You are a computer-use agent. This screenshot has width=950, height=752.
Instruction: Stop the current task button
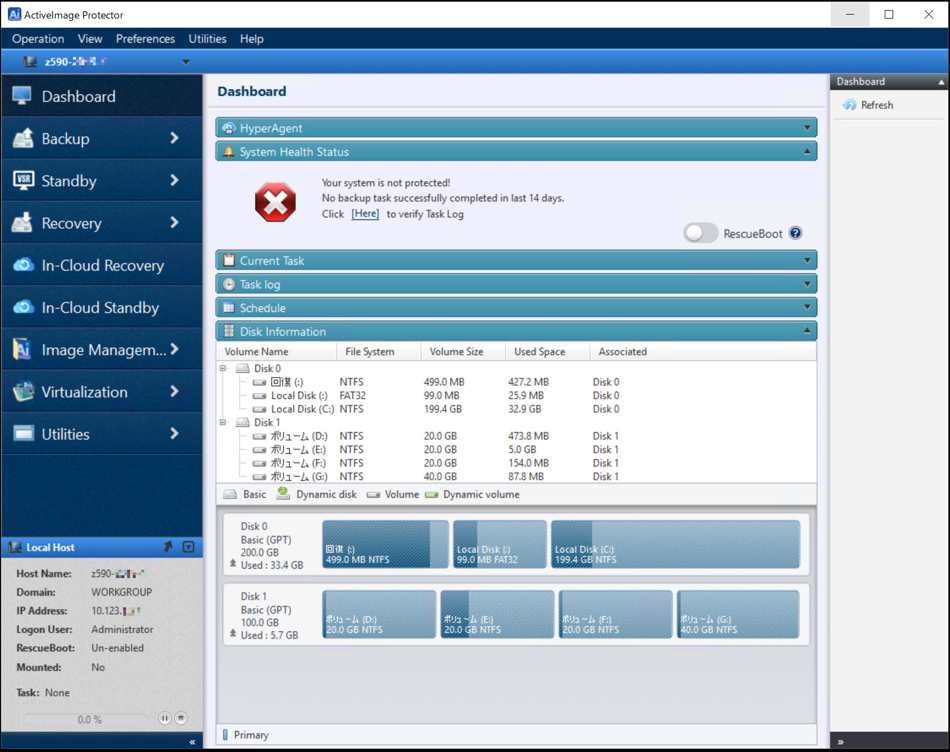[181, 718]
